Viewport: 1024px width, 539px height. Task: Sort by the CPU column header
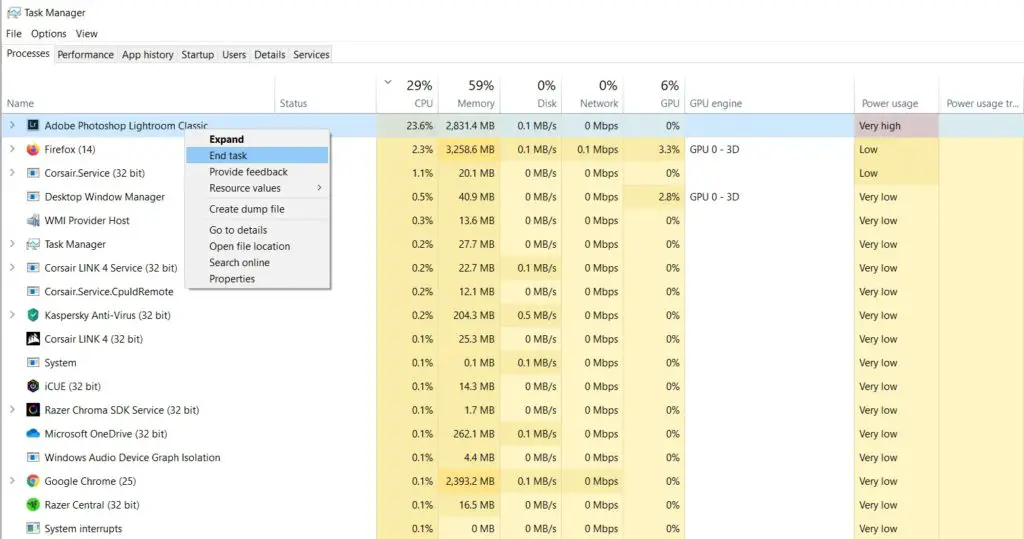pyautogui.click(x=408, y=94)
